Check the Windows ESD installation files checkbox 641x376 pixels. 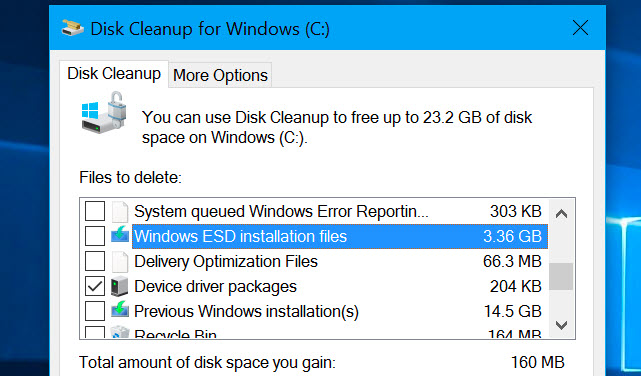pyautogui.click(x=95, y=236)
